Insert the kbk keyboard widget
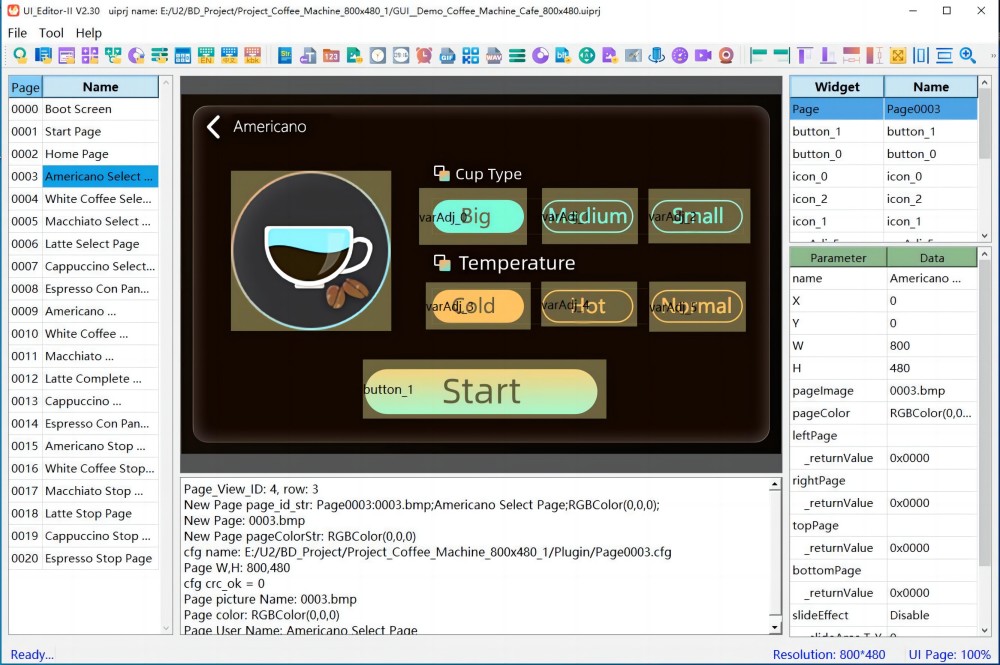 253,55
